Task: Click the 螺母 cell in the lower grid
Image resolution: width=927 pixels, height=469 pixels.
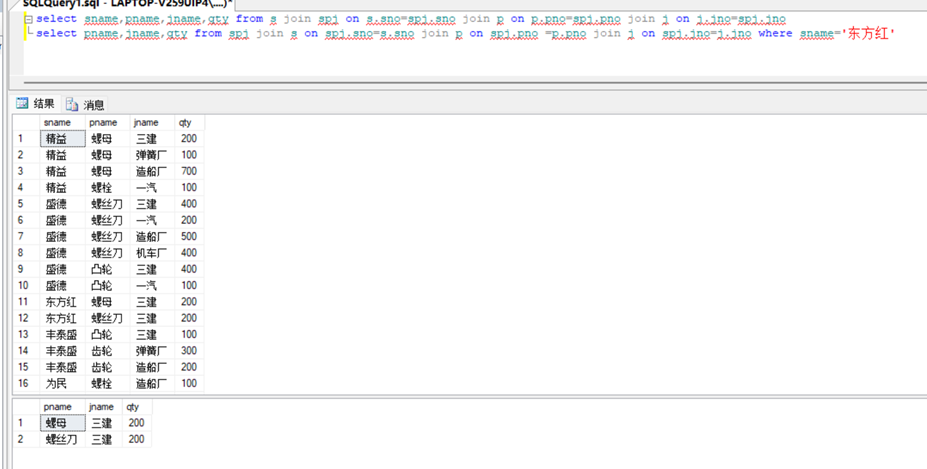Action: pyautogui.click(x=63, y=423)
